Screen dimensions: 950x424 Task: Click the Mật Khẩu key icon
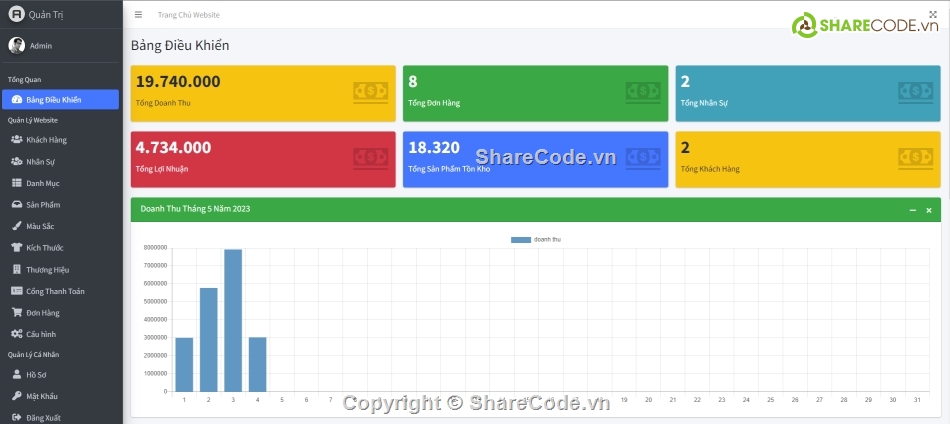(16, 396)
